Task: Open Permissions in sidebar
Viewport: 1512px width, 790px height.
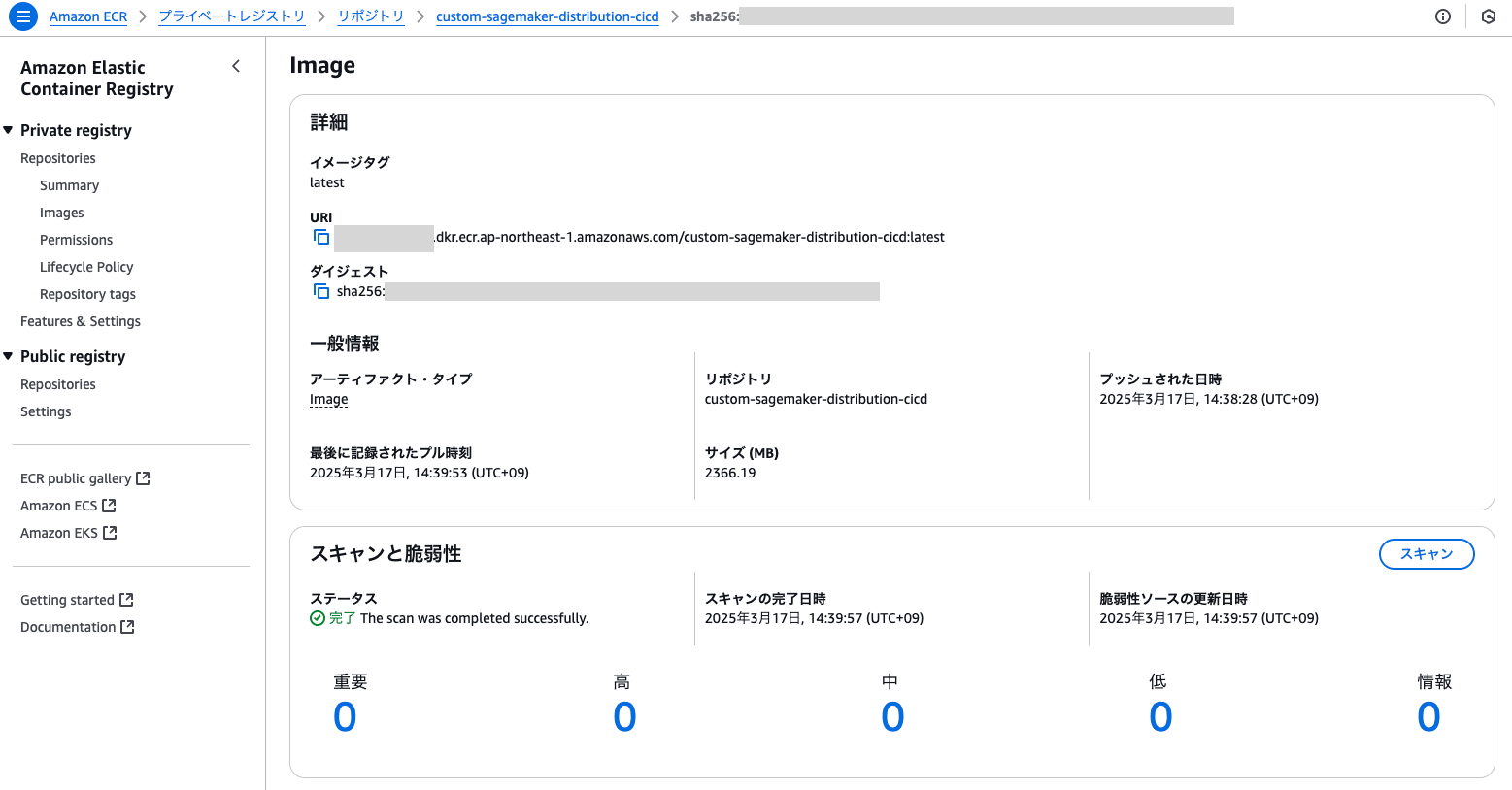Action: tap(76, 240)
